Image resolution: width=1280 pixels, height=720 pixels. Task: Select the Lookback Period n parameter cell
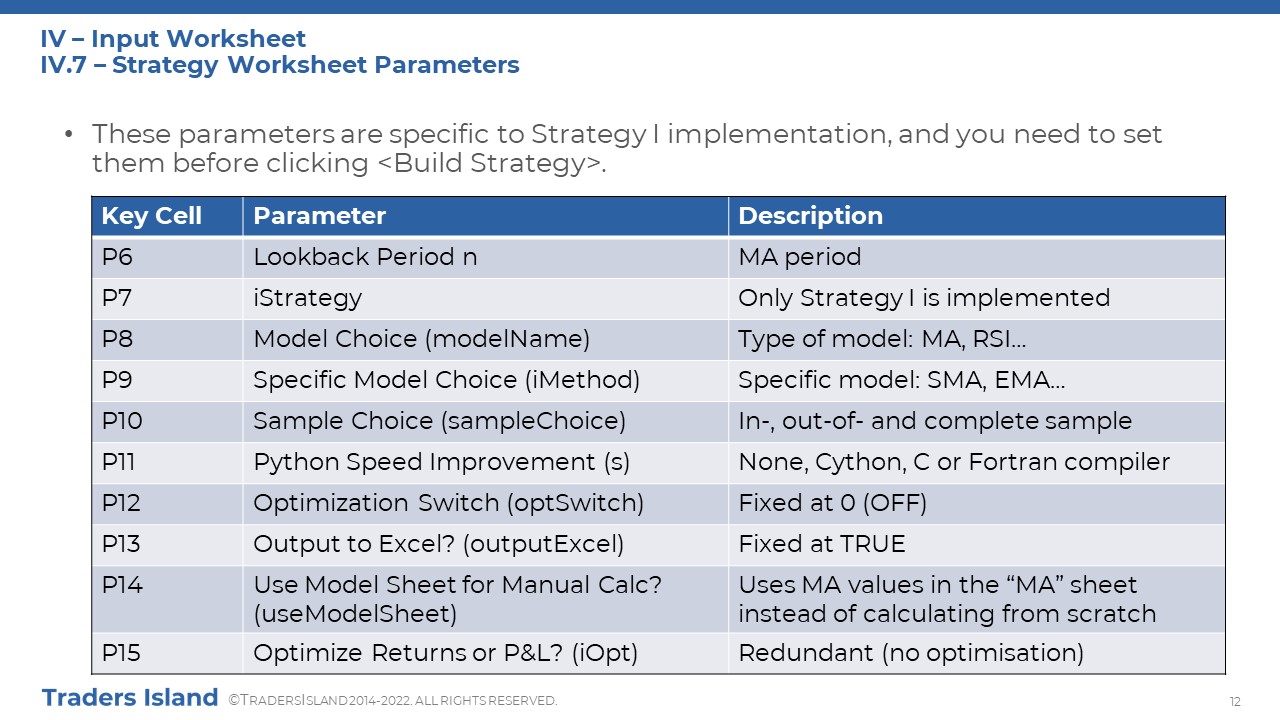485,257
